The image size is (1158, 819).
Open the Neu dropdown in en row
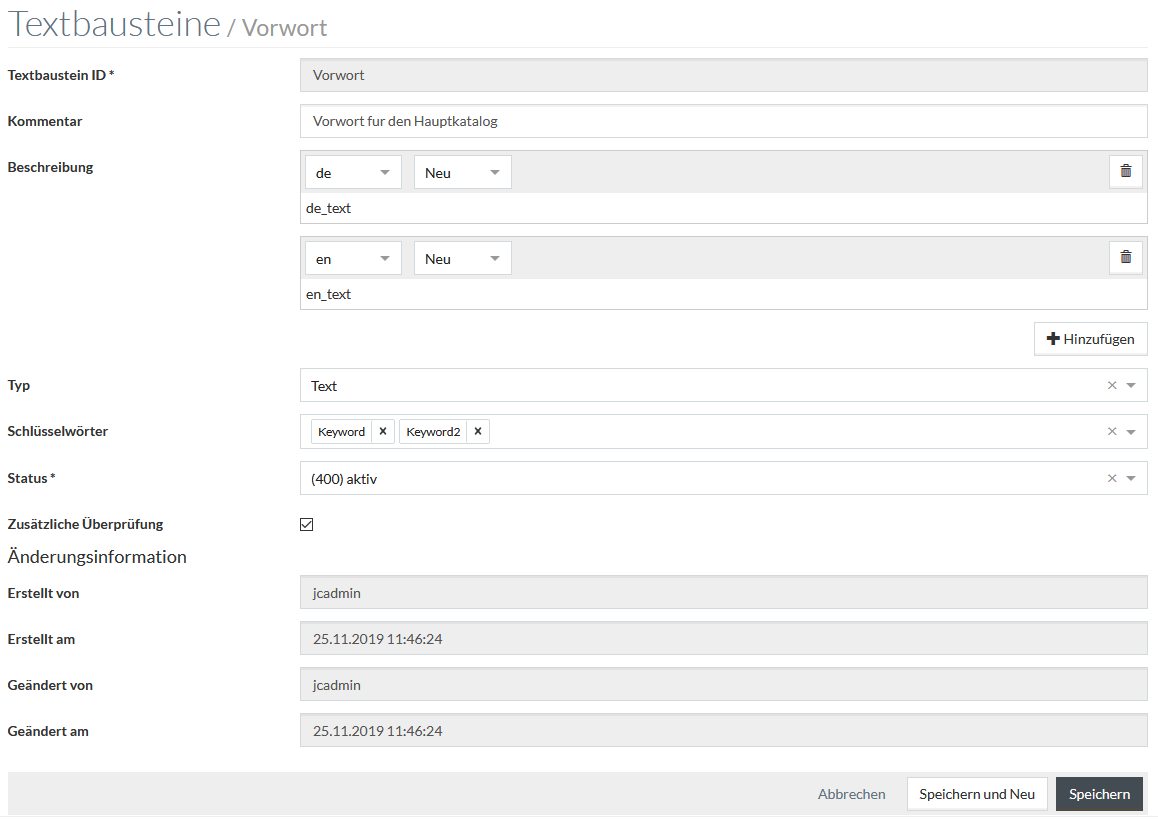pyautogui.click(x=462, y=258)
